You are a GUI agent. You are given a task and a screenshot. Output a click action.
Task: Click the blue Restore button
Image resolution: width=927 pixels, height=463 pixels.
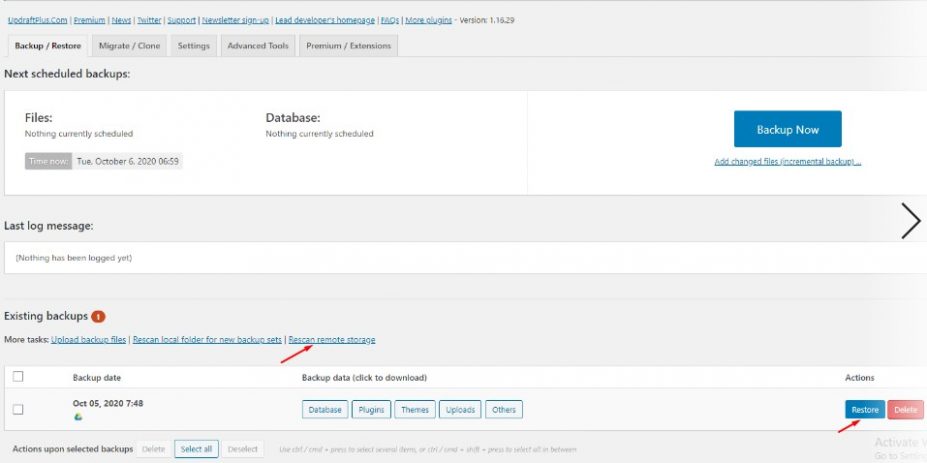[x=864, y=409]
